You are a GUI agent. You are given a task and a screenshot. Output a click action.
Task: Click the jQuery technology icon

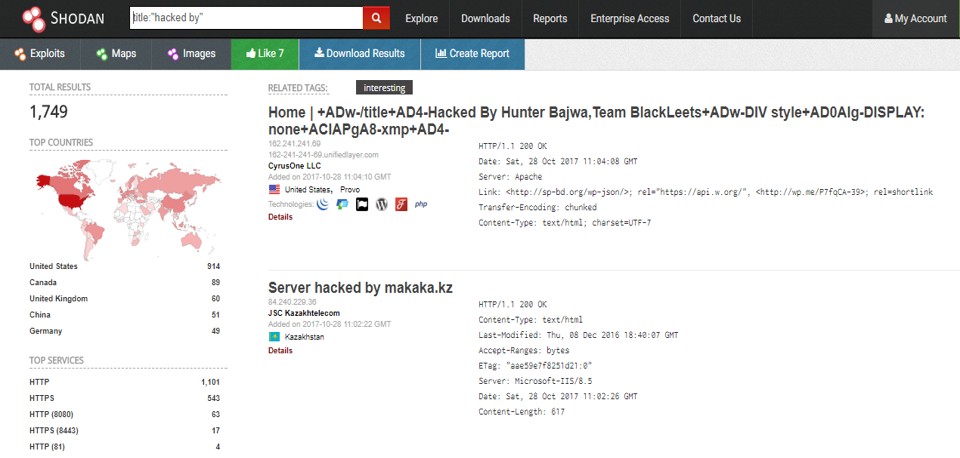tap(322, 205)
